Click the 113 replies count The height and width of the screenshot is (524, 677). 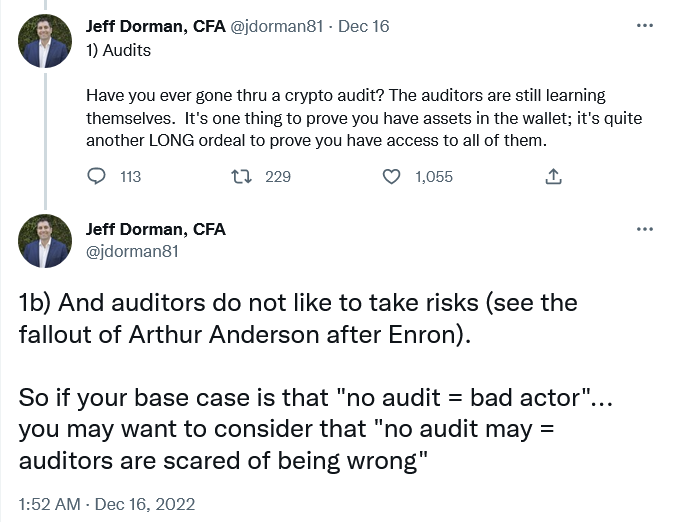coord(130,176)
